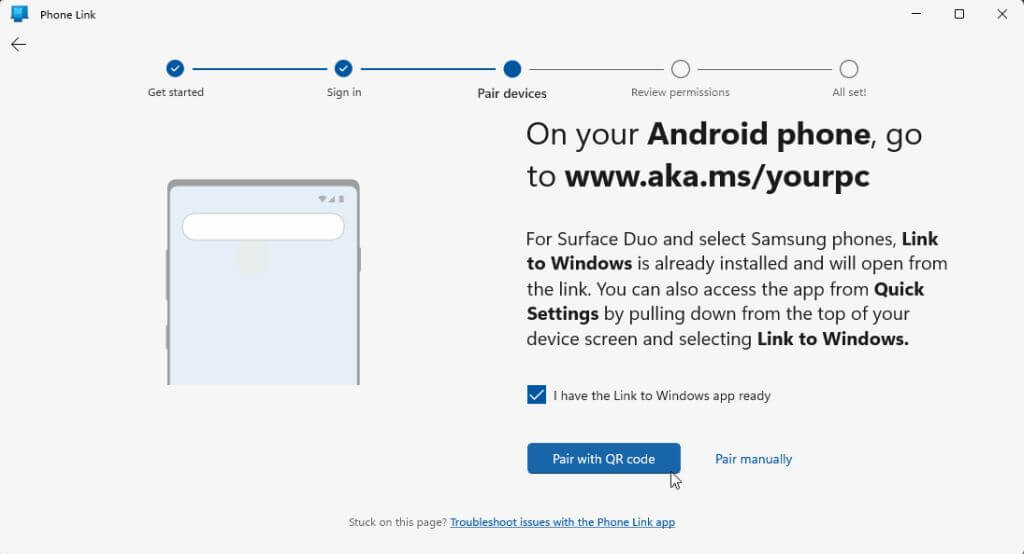Close the Phone Link window
Image resolution: width=1024 pixels, height=554 pixels.
click(1002, 14)
